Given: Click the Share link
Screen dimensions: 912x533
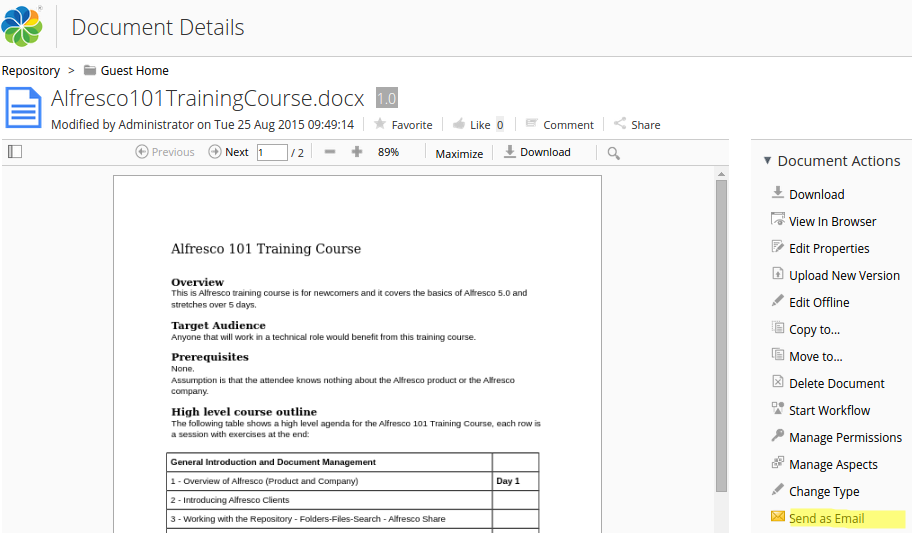Looking at the screenshot, I should 646,125.
